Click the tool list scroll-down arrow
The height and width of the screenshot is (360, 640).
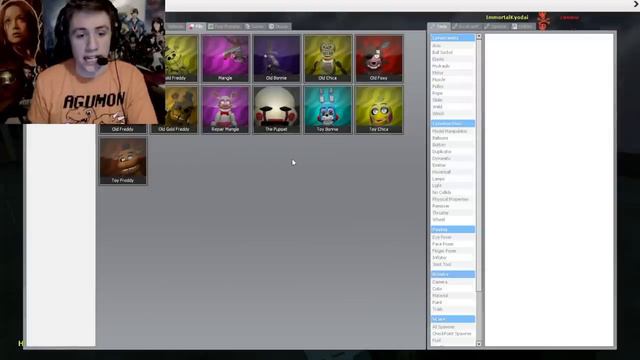479,344
